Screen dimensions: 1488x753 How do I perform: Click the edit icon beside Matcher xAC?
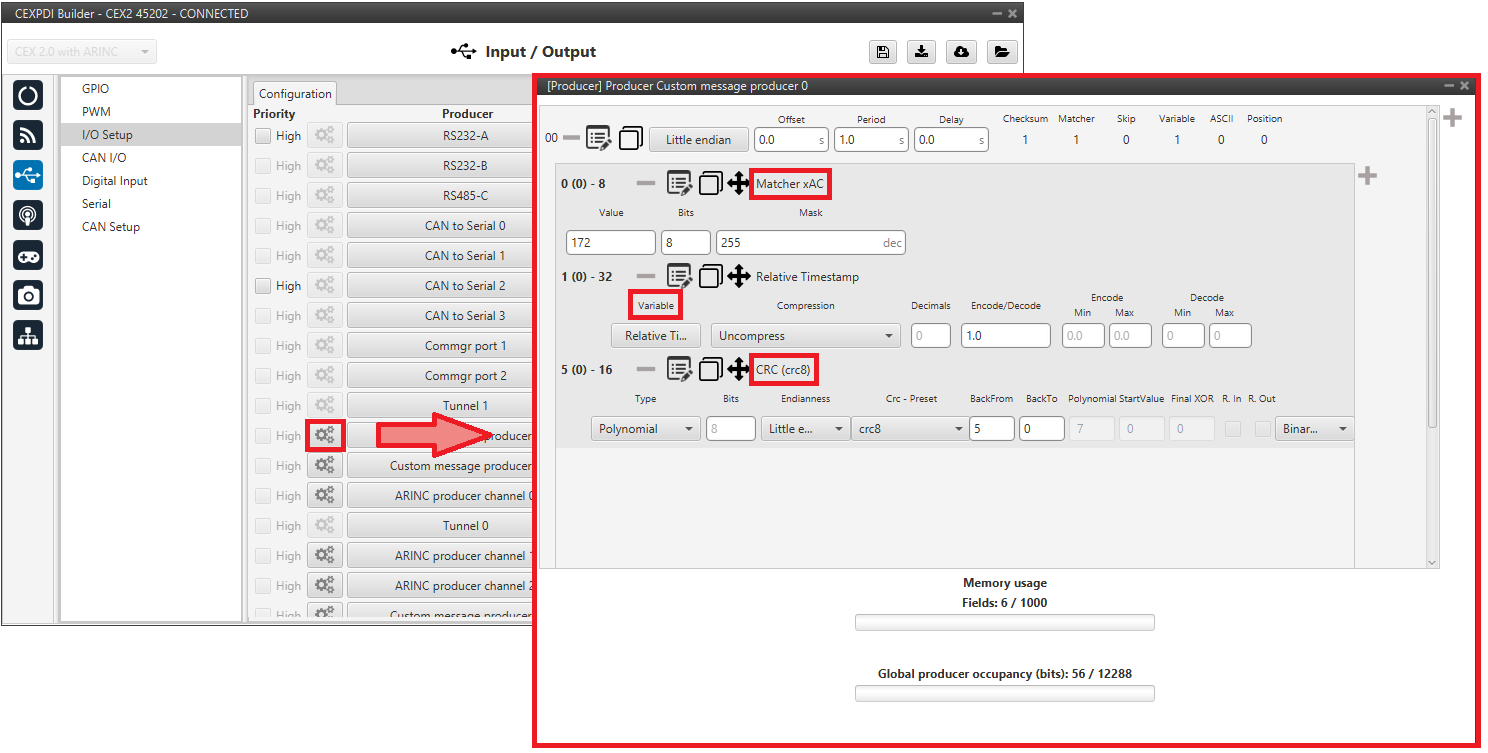pyautogui.click(x=679, y=184)
